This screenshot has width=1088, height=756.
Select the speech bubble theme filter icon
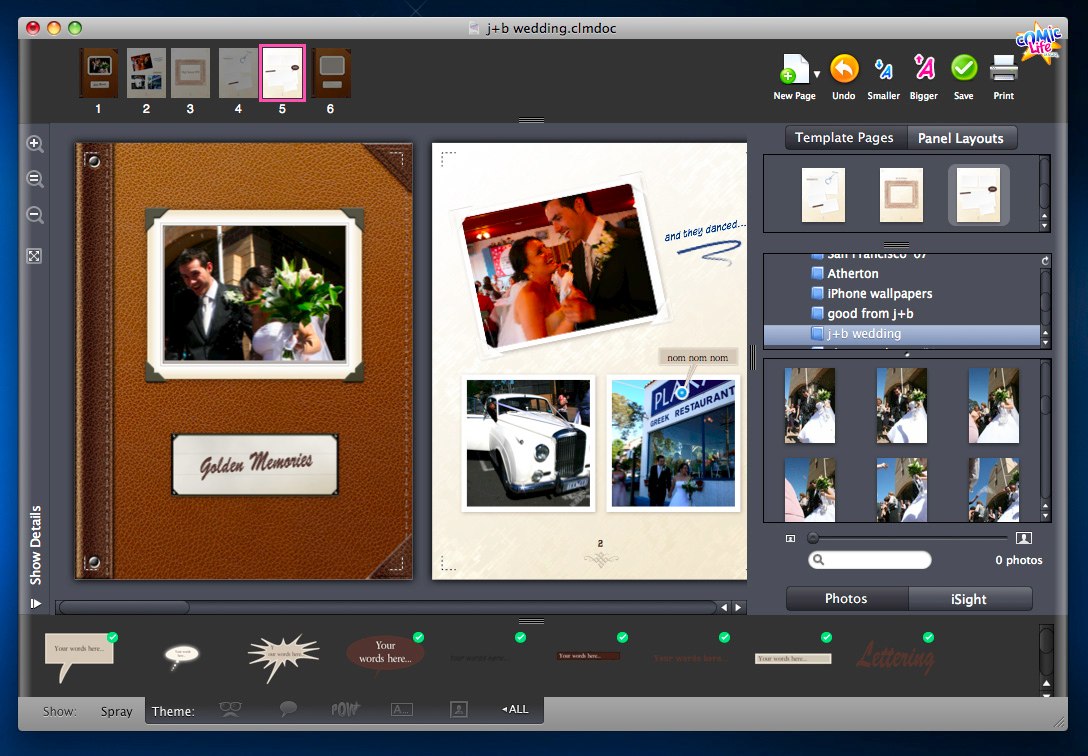click(288, 709)
